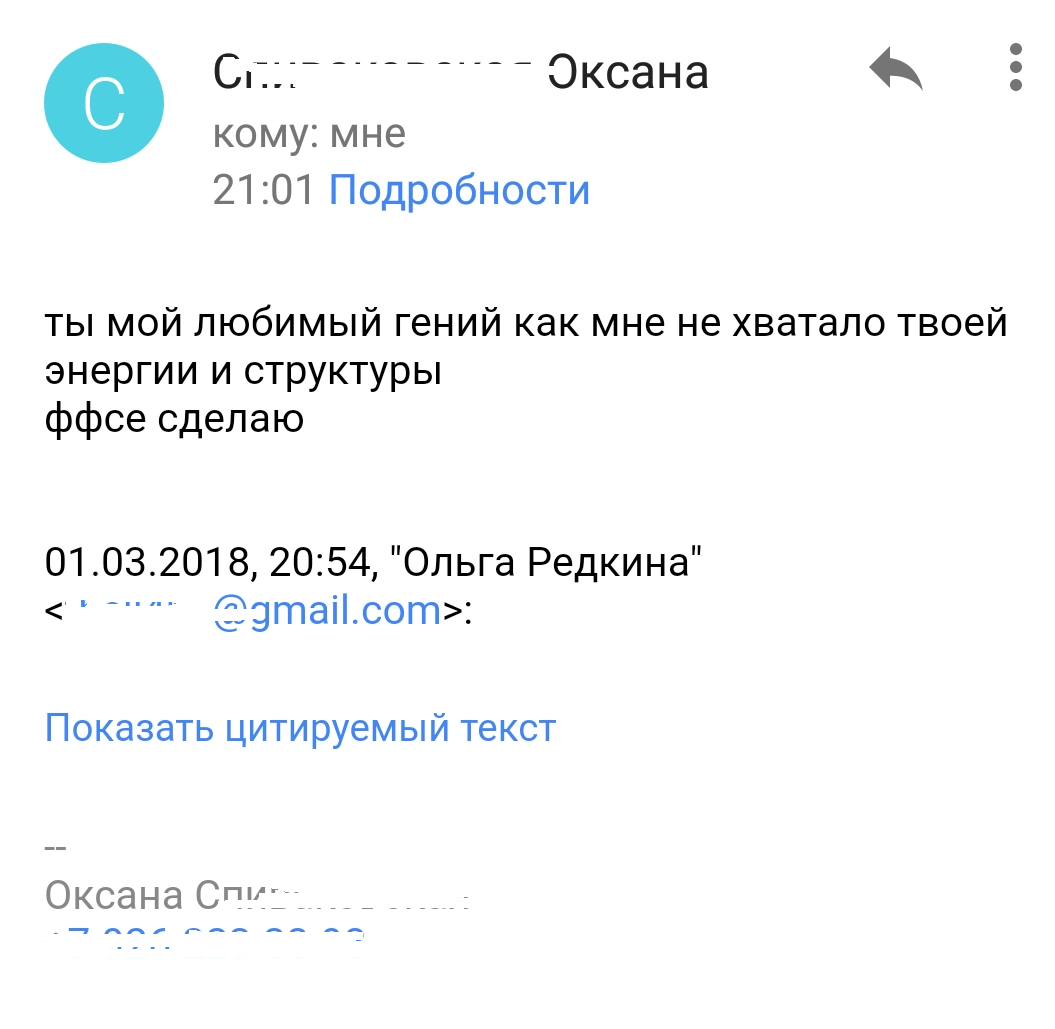Screen dimensions: 1055x1029
Task: Expand the recipient line 'кому: мне'
Action: click(x=310, y=133)
